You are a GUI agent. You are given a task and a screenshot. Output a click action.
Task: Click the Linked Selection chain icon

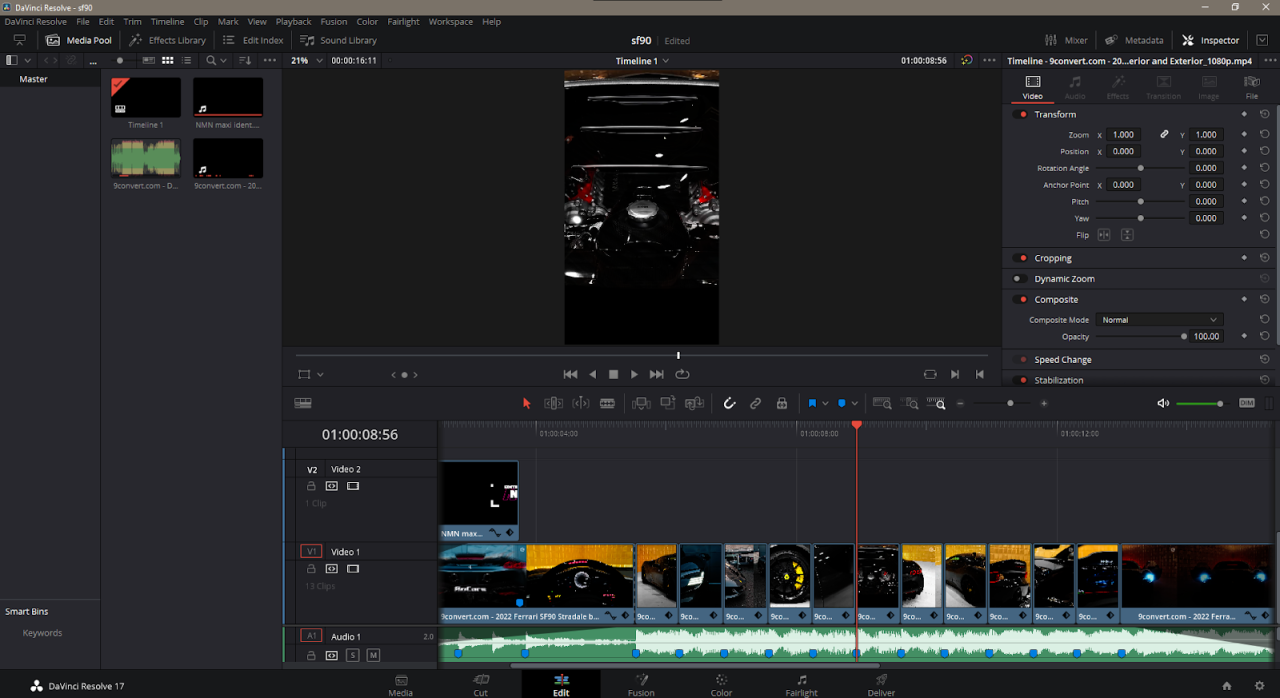click(x=756, y=403)
